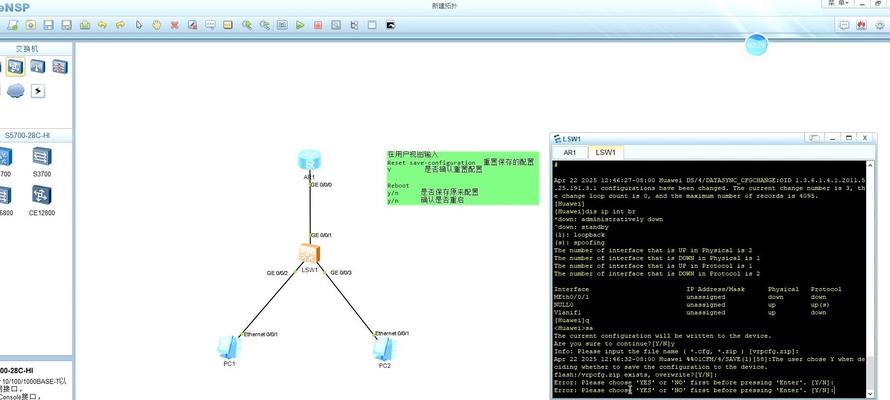
Task: Select the hand pan tool
Action: [x=156, y=25]
